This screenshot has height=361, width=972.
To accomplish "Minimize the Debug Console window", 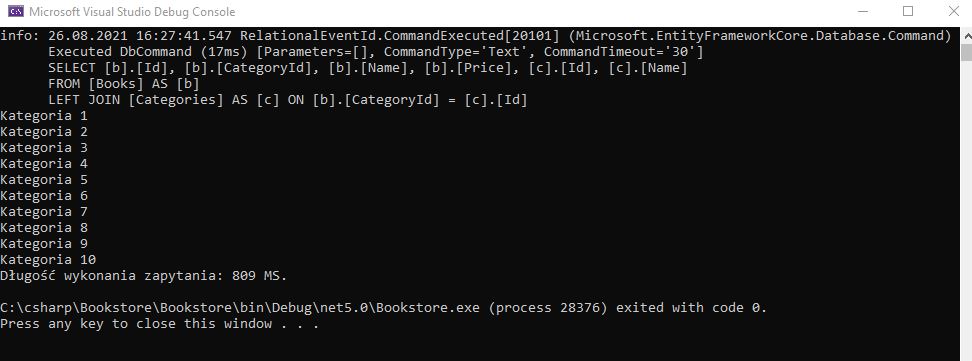I will click(862, 11).
